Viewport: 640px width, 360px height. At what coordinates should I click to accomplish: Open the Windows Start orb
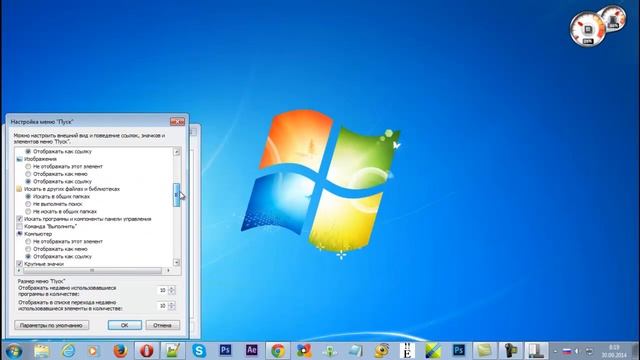tap(14, 351)
